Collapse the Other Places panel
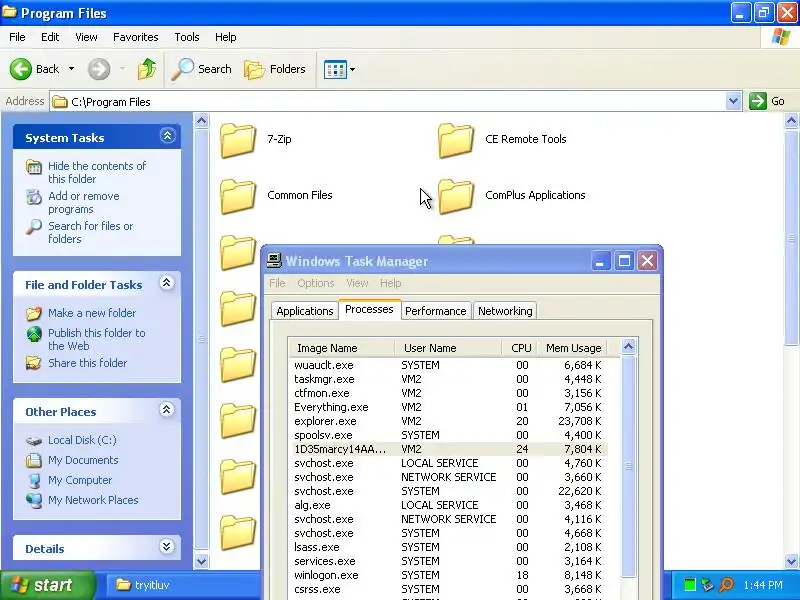The width and height of the screenshot is (800, 600). coord(166,409)
